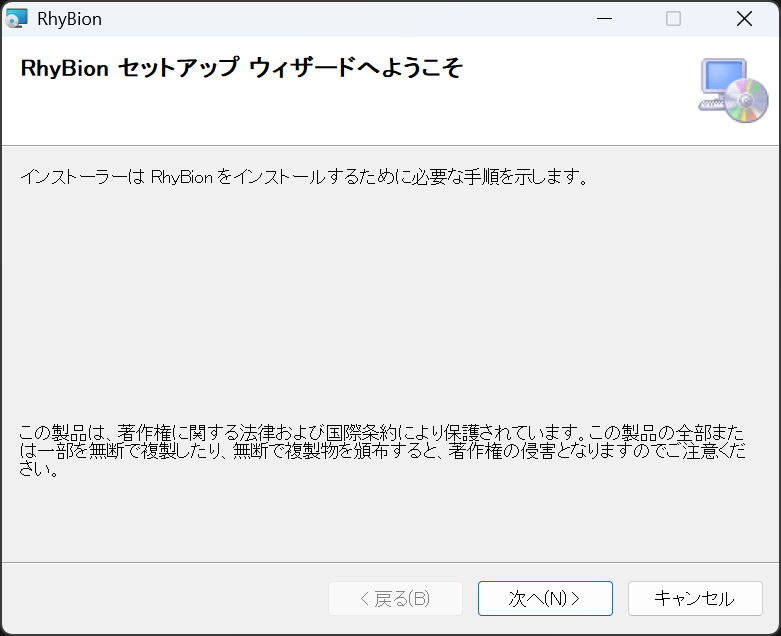Screen dimensions: 781x636
Task: Close the RhyBion installer window
Action: [744, 19]
